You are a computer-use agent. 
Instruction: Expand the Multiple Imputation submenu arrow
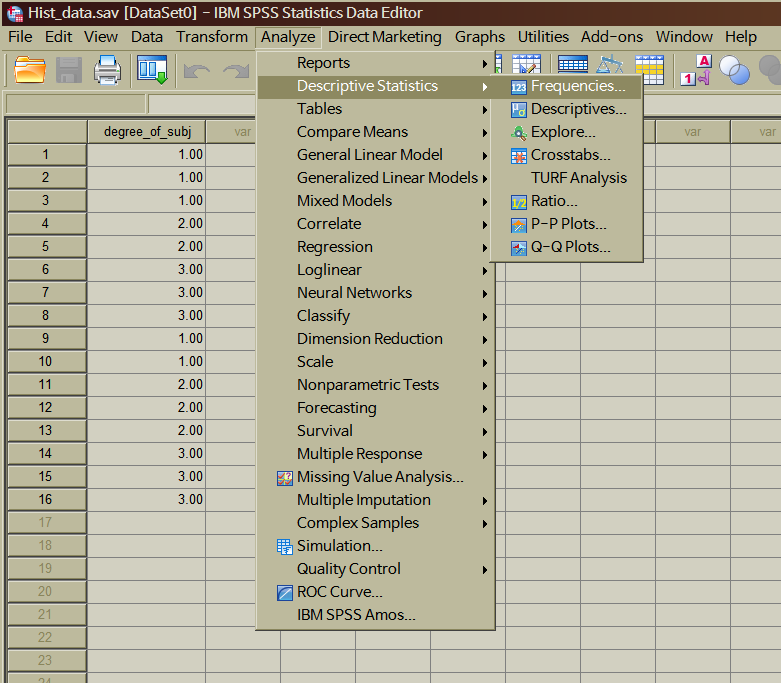click(485, 501)
